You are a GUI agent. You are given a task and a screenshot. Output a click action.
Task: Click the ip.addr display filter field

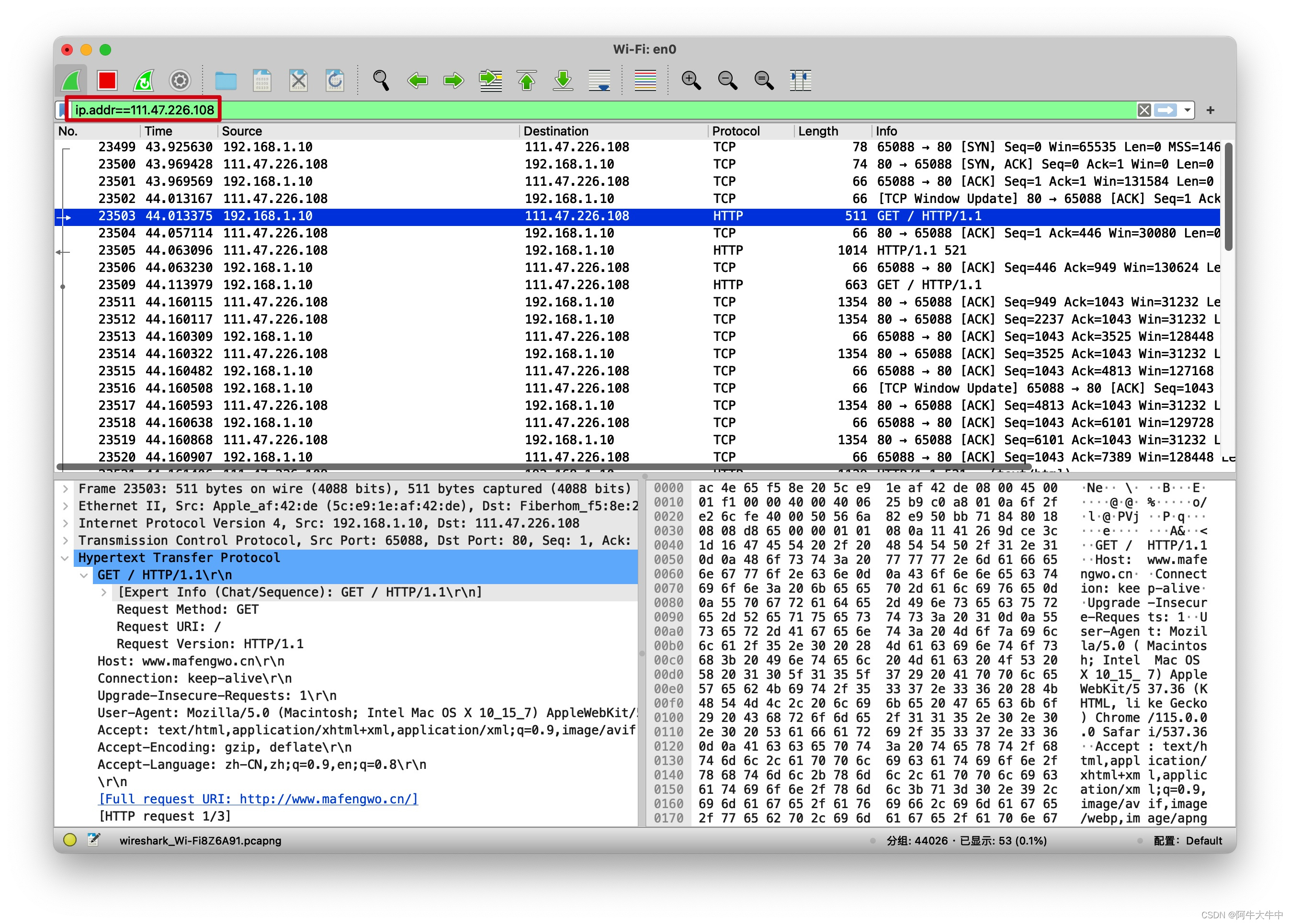tap(603, 110)
